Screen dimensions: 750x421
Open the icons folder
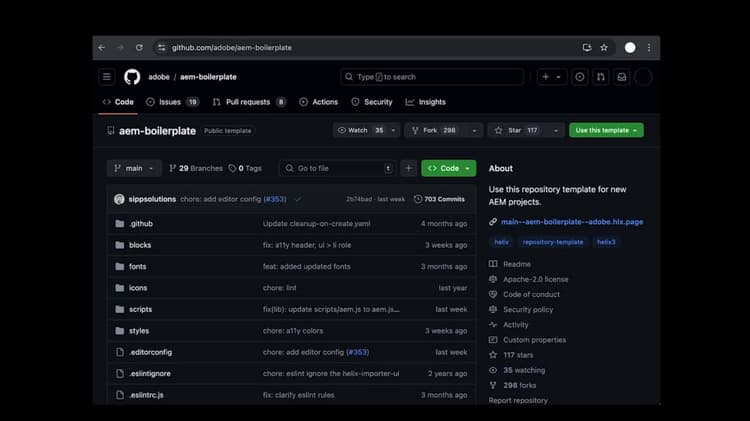[138, 288]
